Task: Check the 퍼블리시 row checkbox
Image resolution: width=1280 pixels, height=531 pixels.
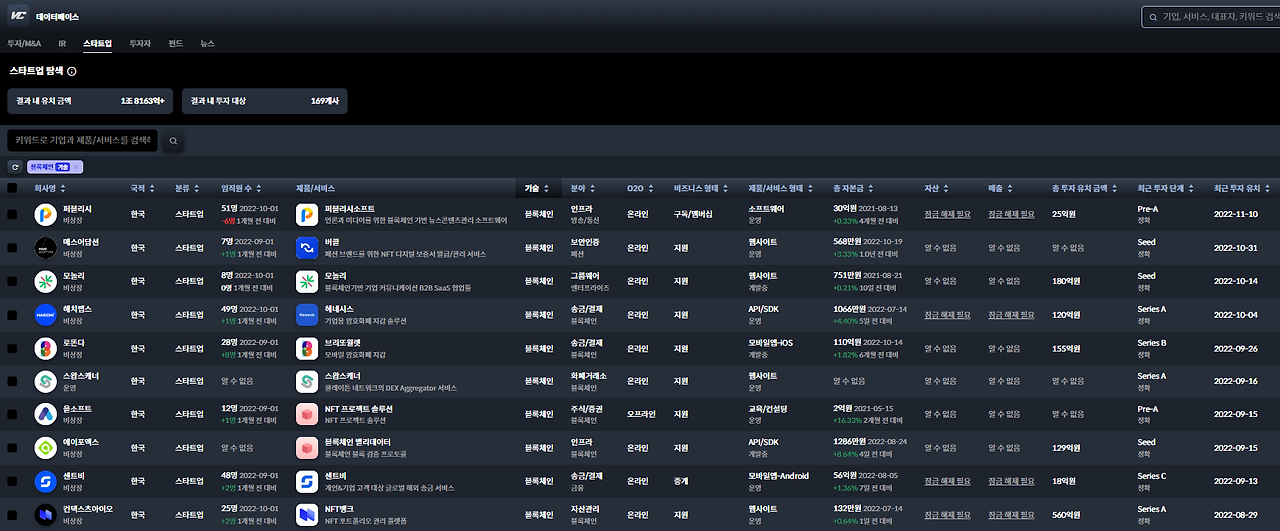Action: pos(12,214)
